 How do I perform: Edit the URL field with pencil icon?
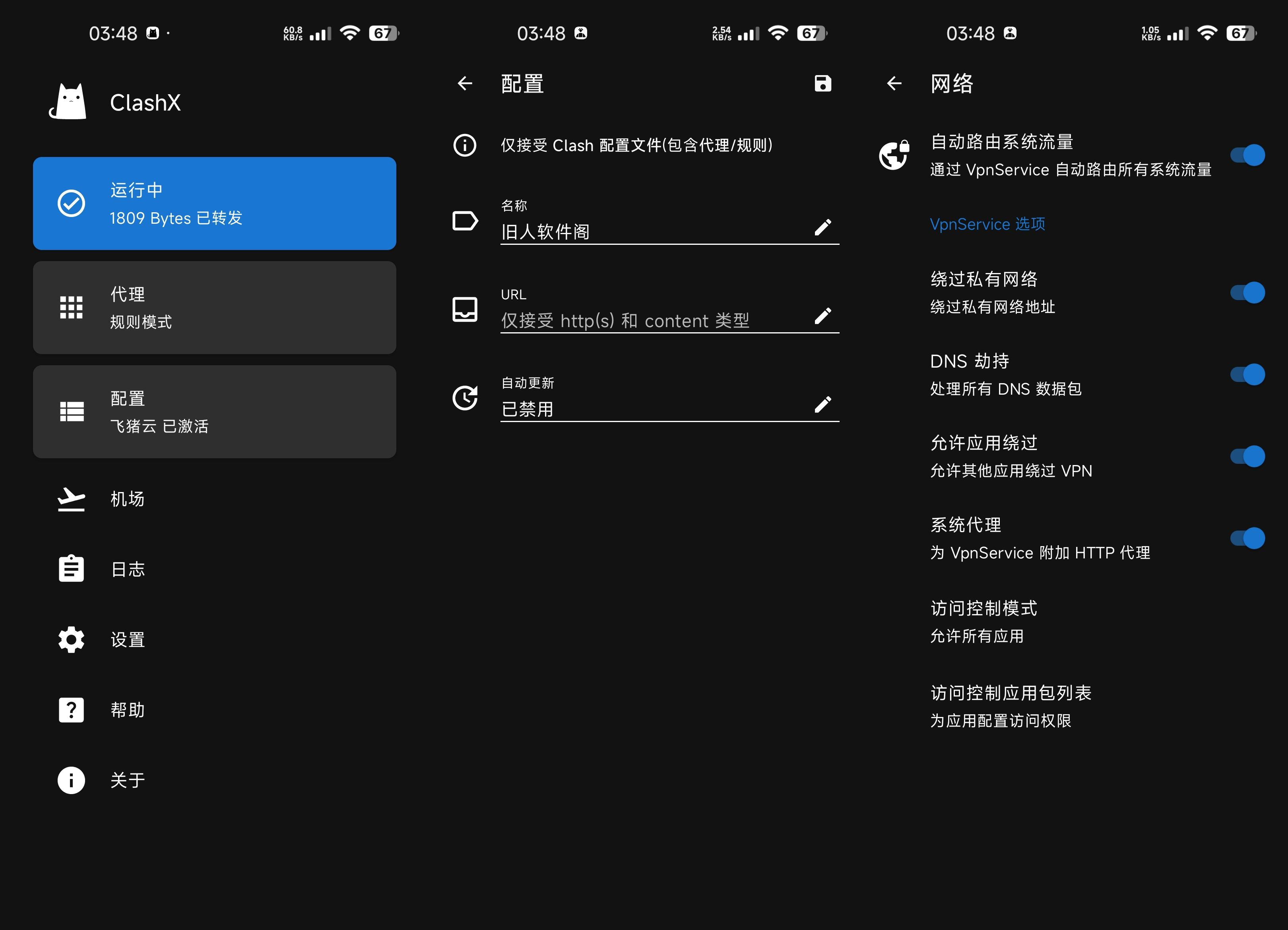coord(823,316)
